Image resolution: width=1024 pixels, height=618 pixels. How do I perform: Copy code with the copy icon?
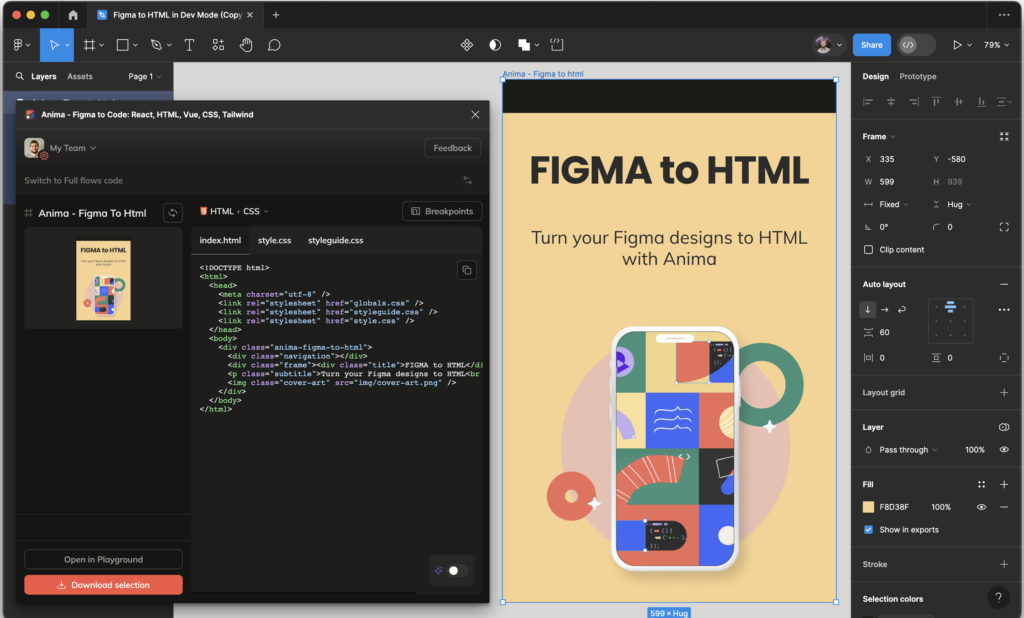(x=466, y=270)
